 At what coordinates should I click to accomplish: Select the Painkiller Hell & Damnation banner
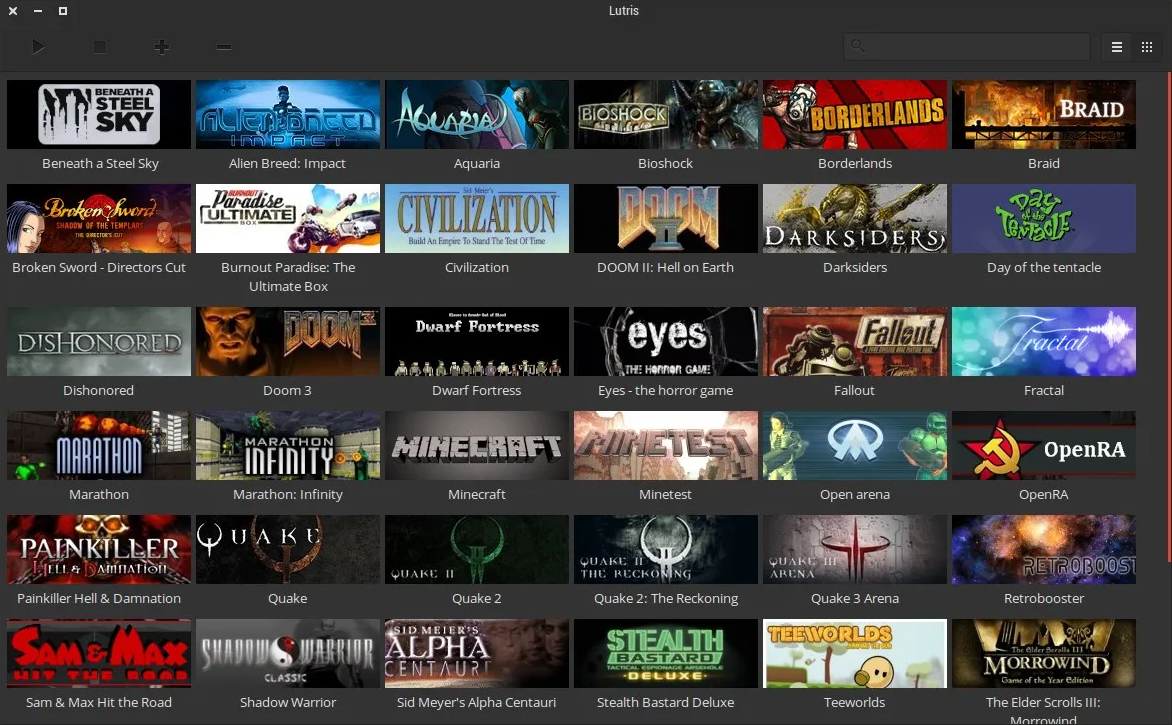coord(99,549)
